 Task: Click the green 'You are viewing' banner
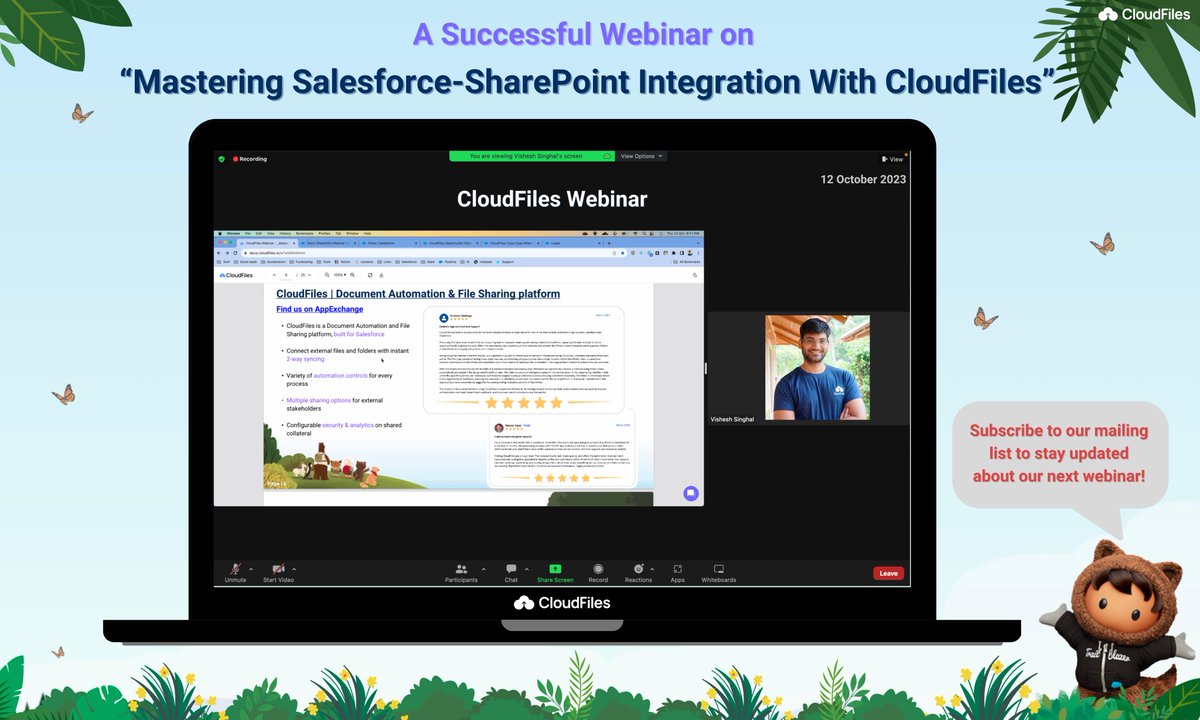(x=531, y=156)
